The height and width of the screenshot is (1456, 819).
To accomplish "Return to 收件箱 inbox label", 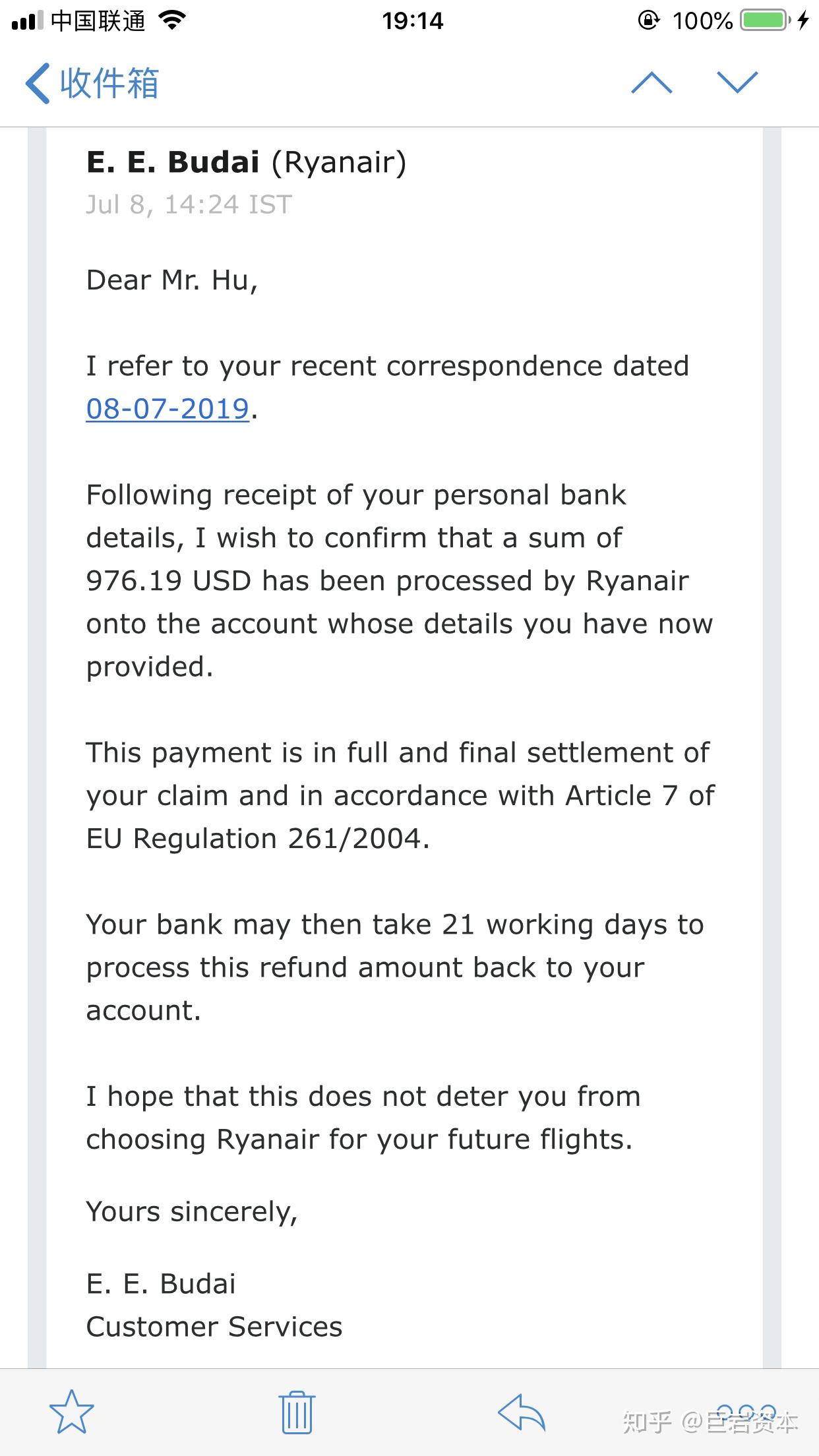I will (x=109, y=84).
